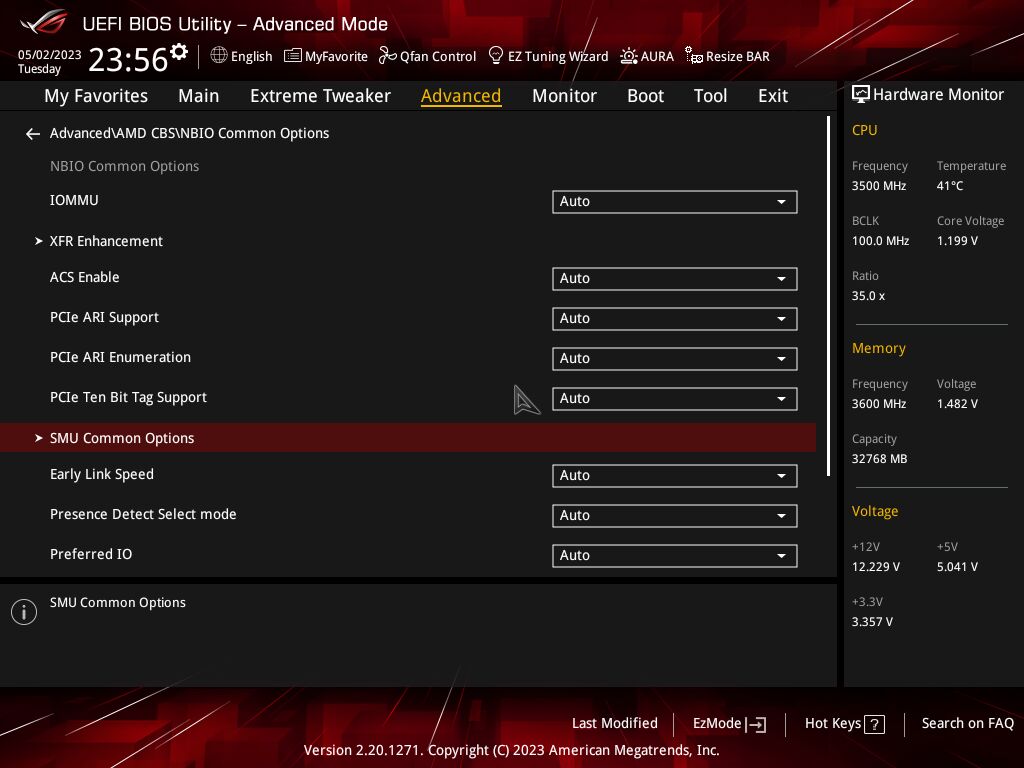Image resolution: width=1024 pixels, height=768 pixels.
Task: Click the CPU temperature value 41°C
Action: point(950,186)
